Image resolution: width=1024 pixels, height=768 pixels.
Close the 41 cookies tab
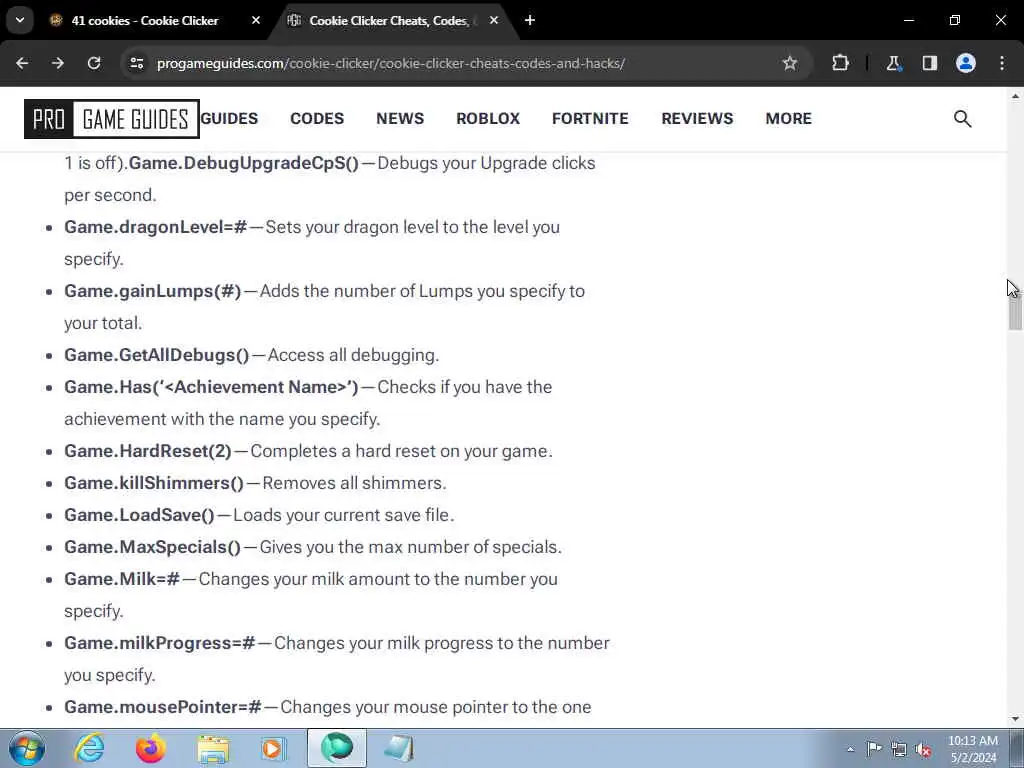pos(256,20)
